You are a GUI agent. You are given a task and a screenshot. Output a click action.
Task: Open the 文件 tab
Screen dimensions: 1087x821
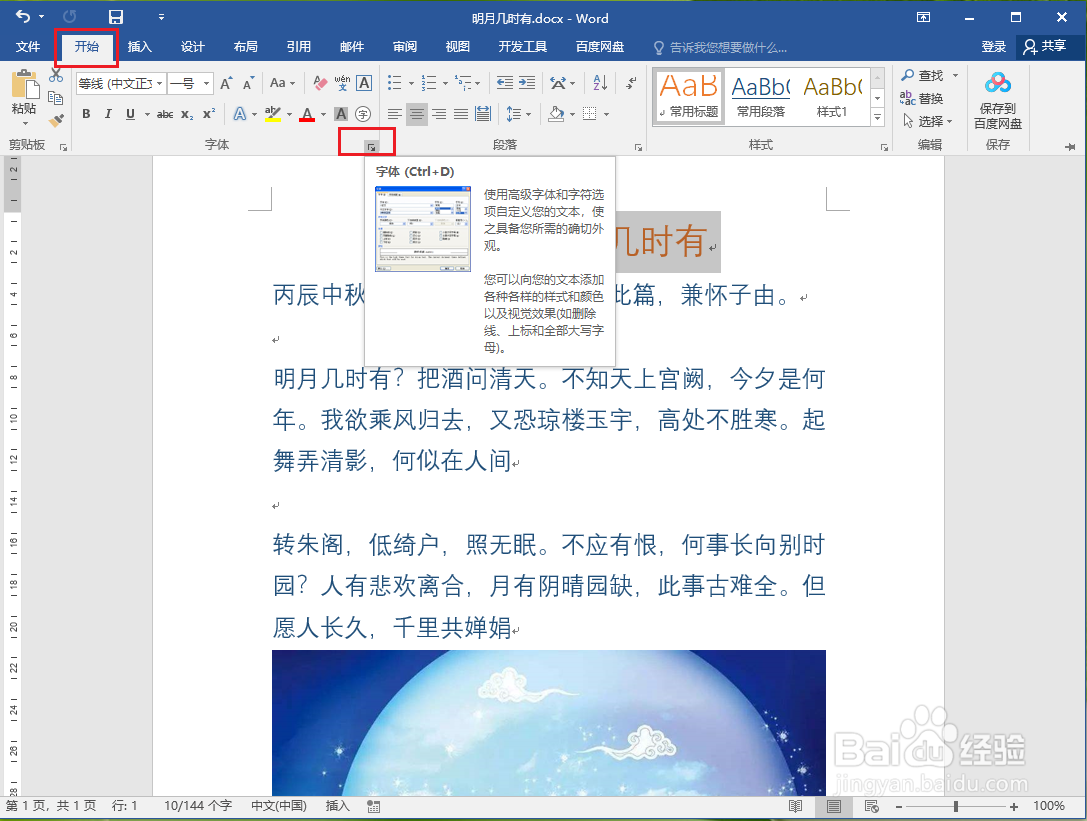[28, 46]
